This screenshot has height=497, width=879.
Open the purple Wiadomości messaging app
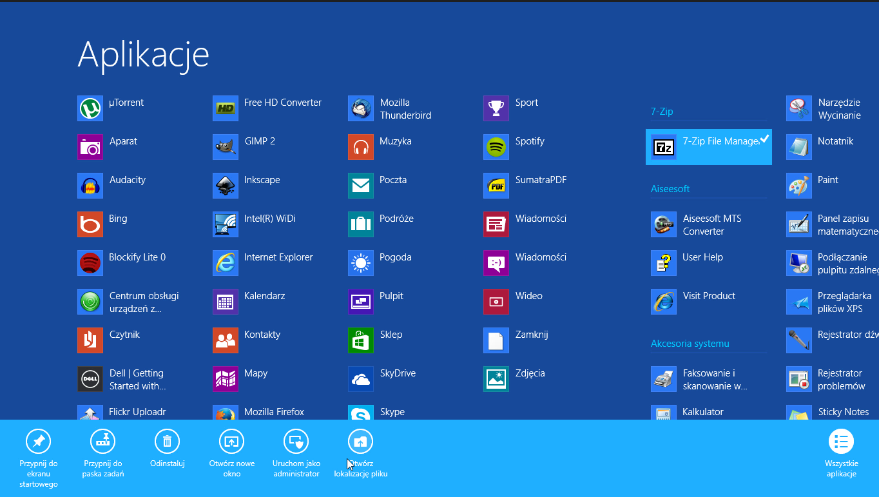tap(496, 263)
